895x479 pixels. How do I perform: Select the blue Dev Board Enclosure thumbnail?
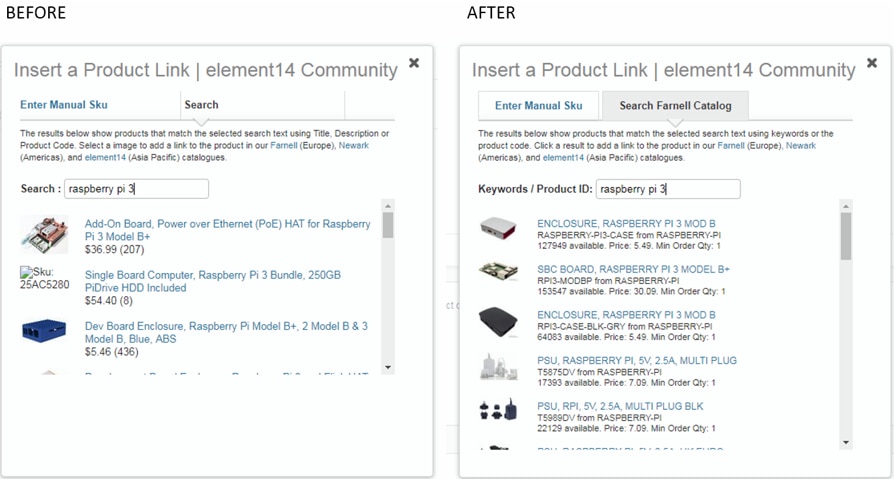pos(44,331)
